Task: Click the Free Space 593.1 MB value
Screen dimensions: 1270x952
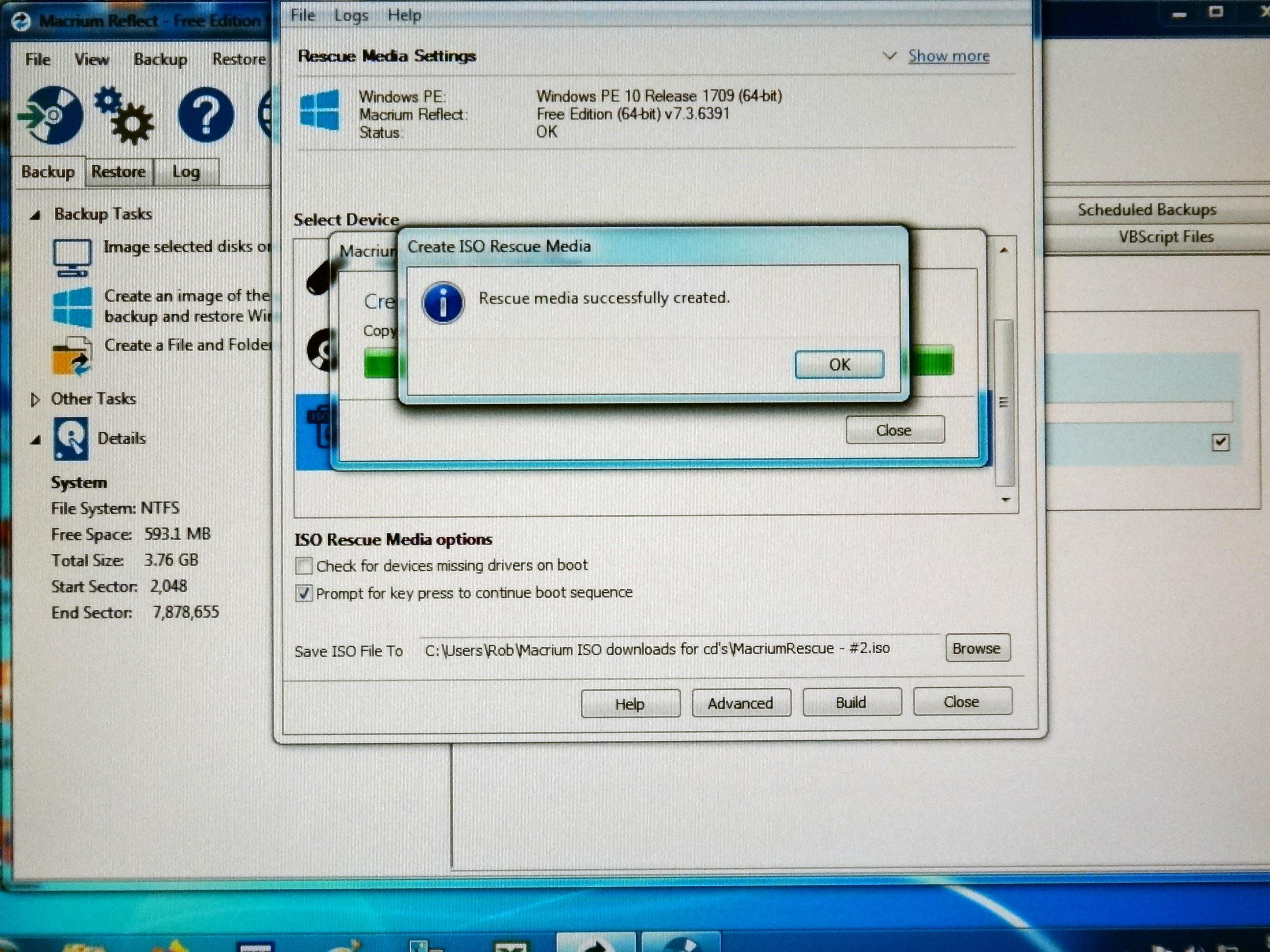Action: tap(177, 534)
